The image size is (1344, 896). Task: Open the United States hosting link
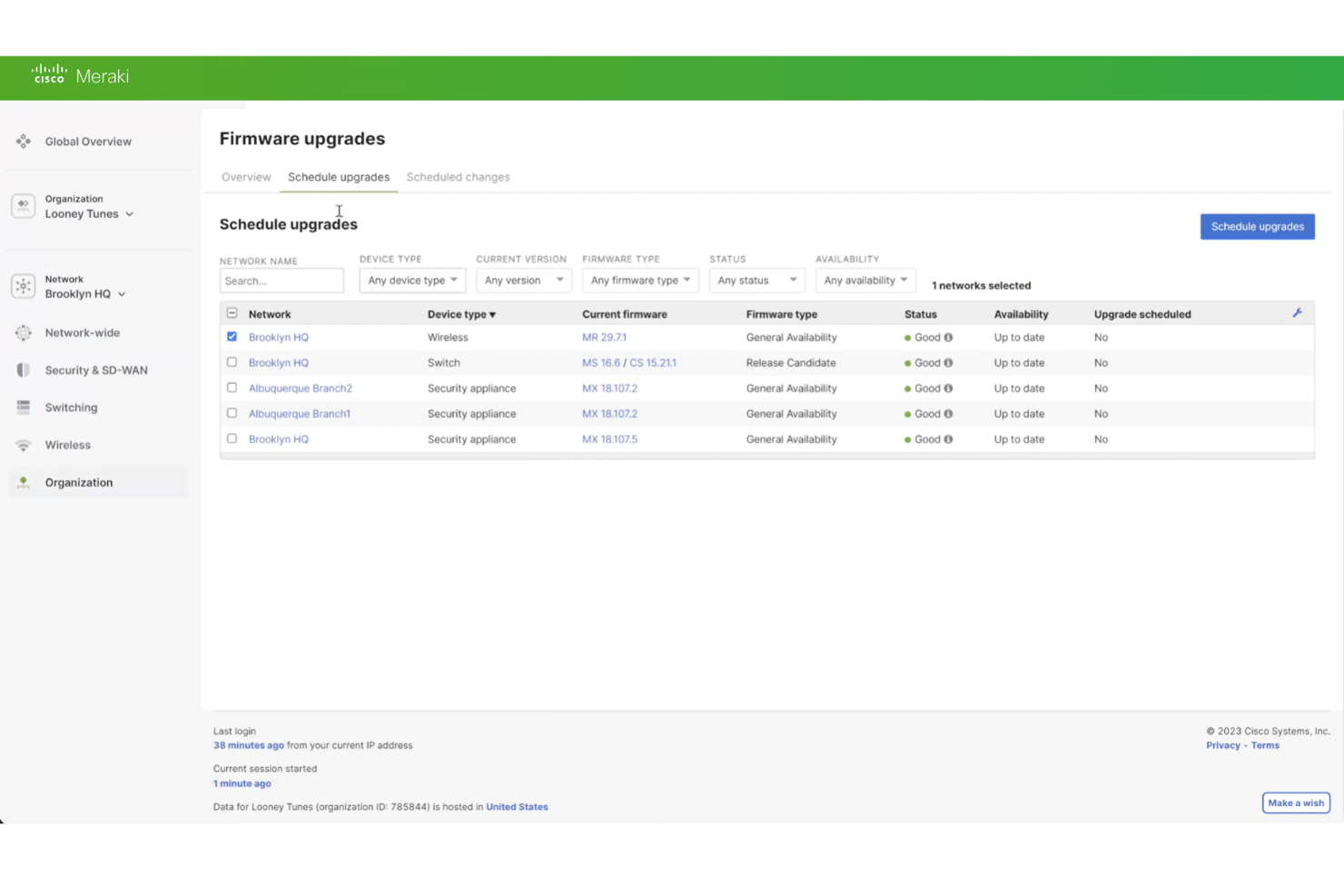tap(517, 807)
